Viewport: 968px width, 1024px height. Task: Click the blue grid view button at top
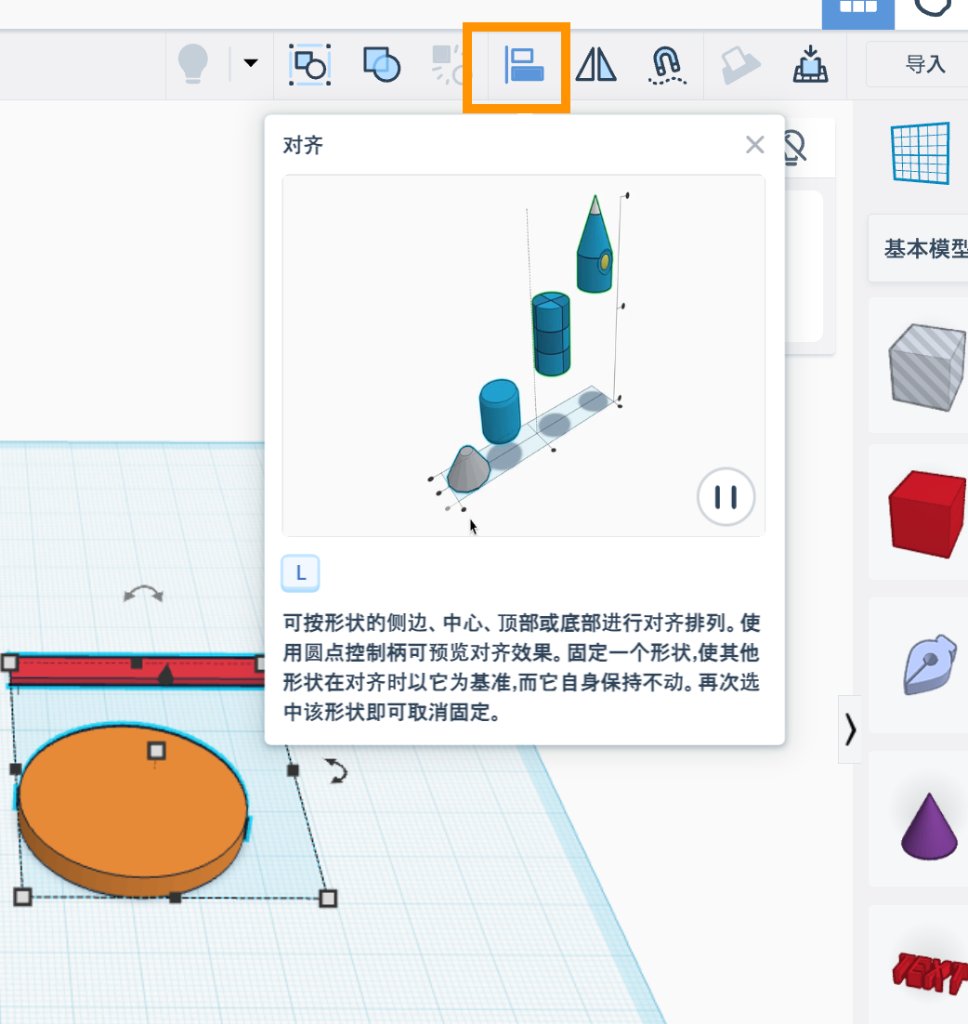tap(858, 13)
